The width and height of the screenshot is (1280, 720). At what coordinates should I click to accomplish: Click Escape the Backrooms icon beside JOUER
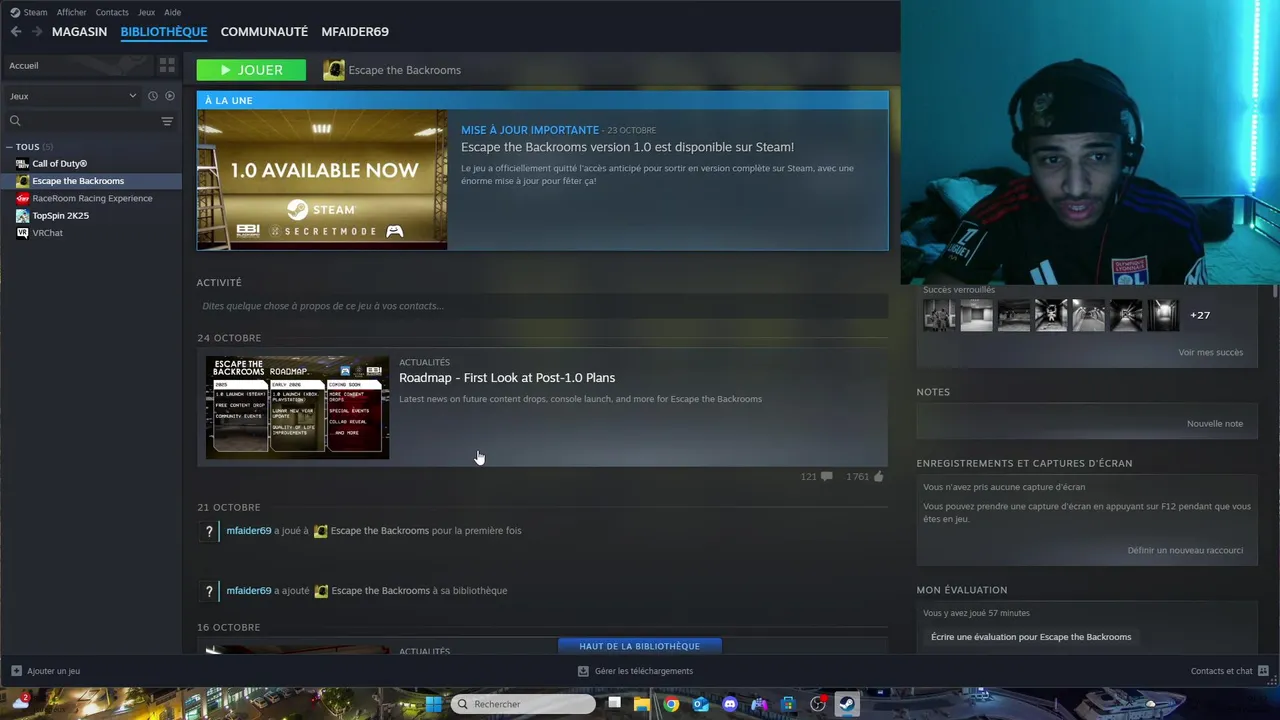[x=334, y=70]
